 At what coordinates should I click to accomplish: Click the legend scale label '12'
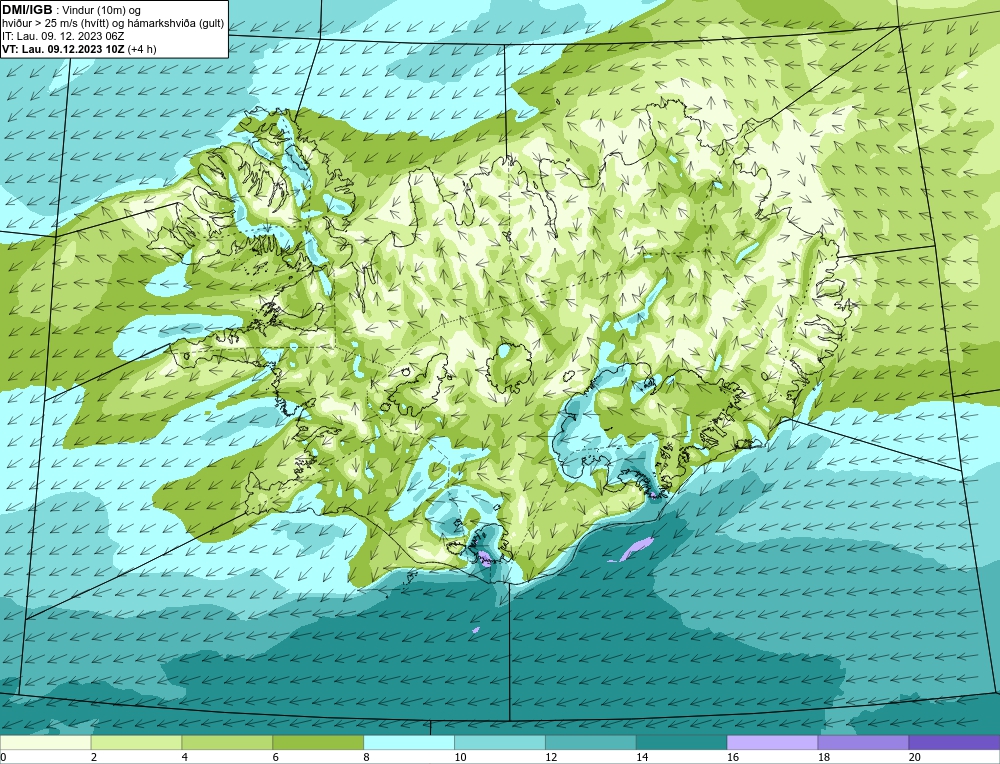tap(551, 757)
